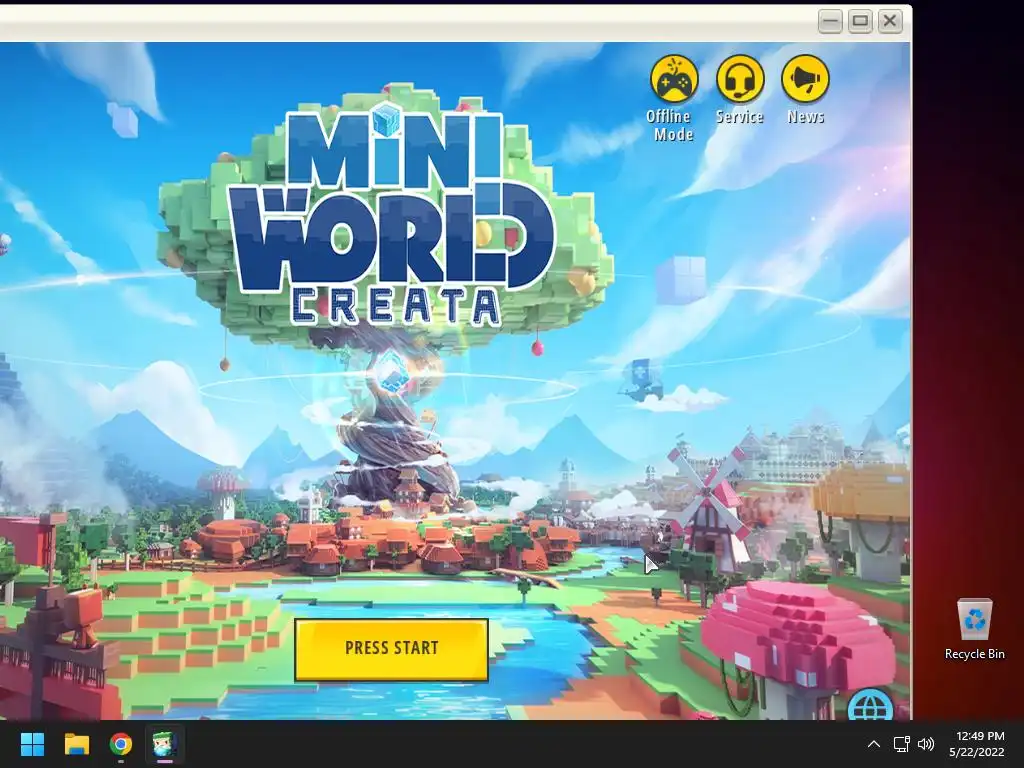Open the Windows Start menu

coord(32,744)
